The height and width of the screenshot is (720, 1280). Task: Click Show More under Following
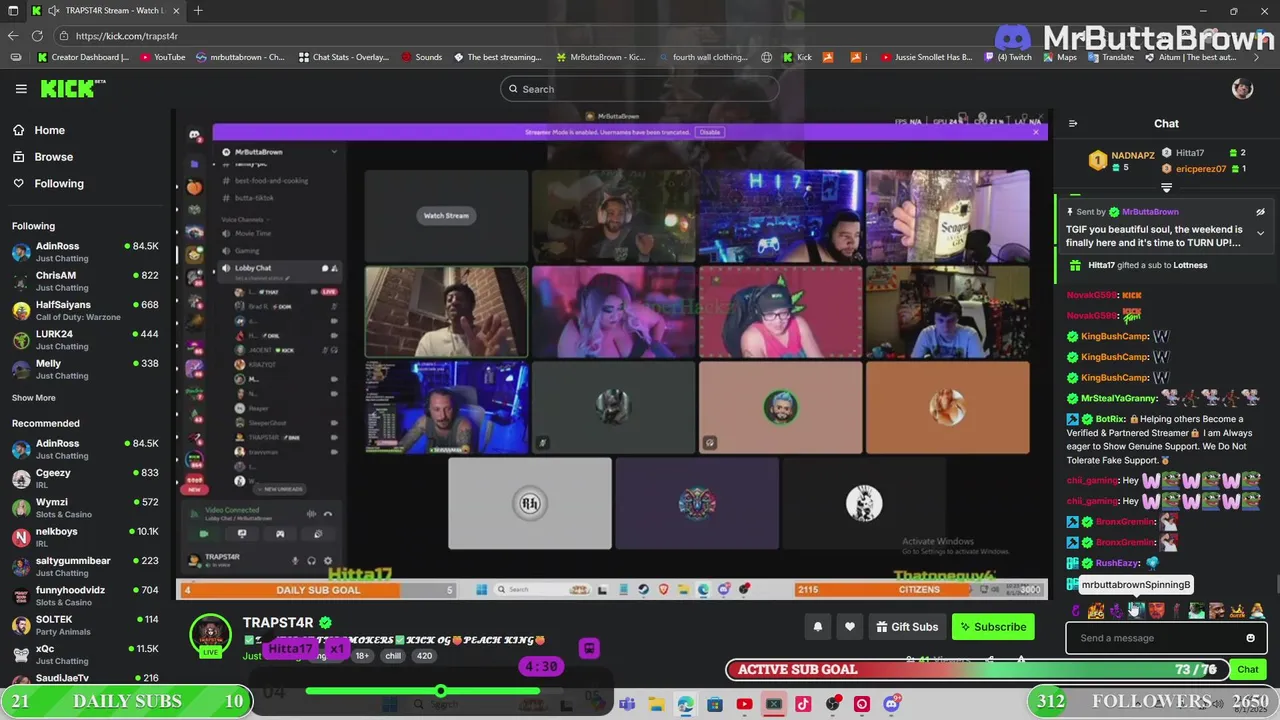pos(33,398)
